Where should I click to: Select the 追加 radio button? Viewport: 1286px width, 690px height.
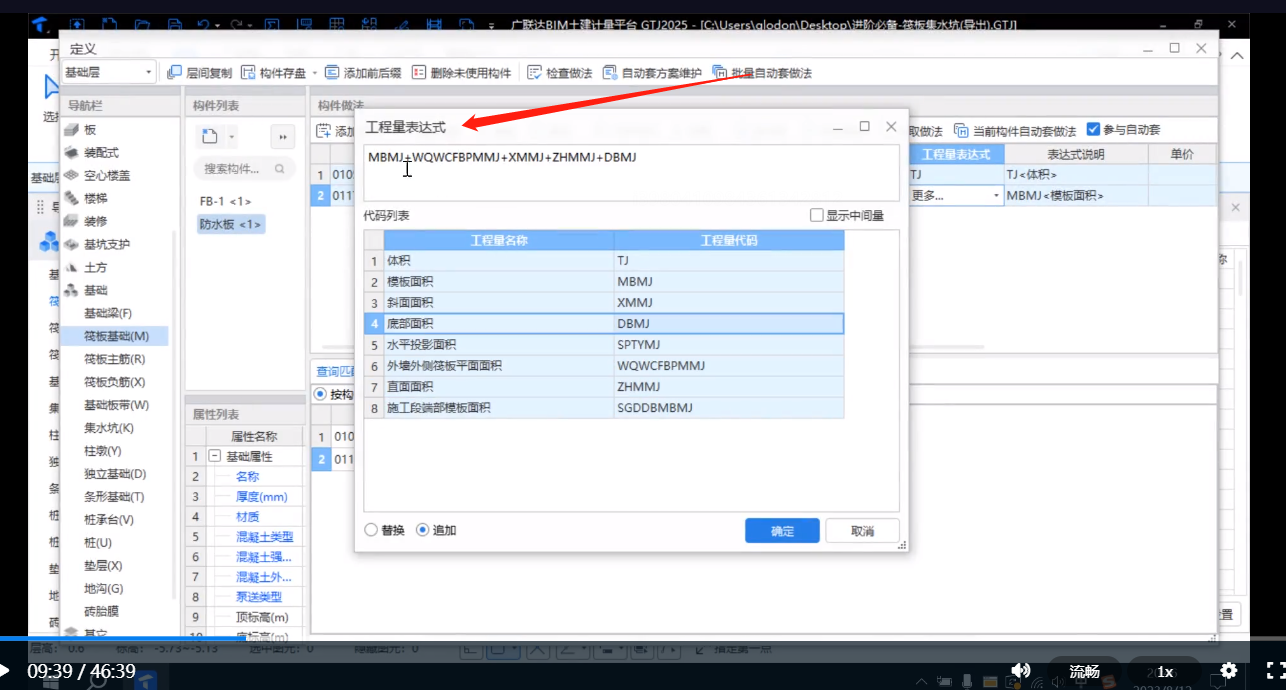422,530
